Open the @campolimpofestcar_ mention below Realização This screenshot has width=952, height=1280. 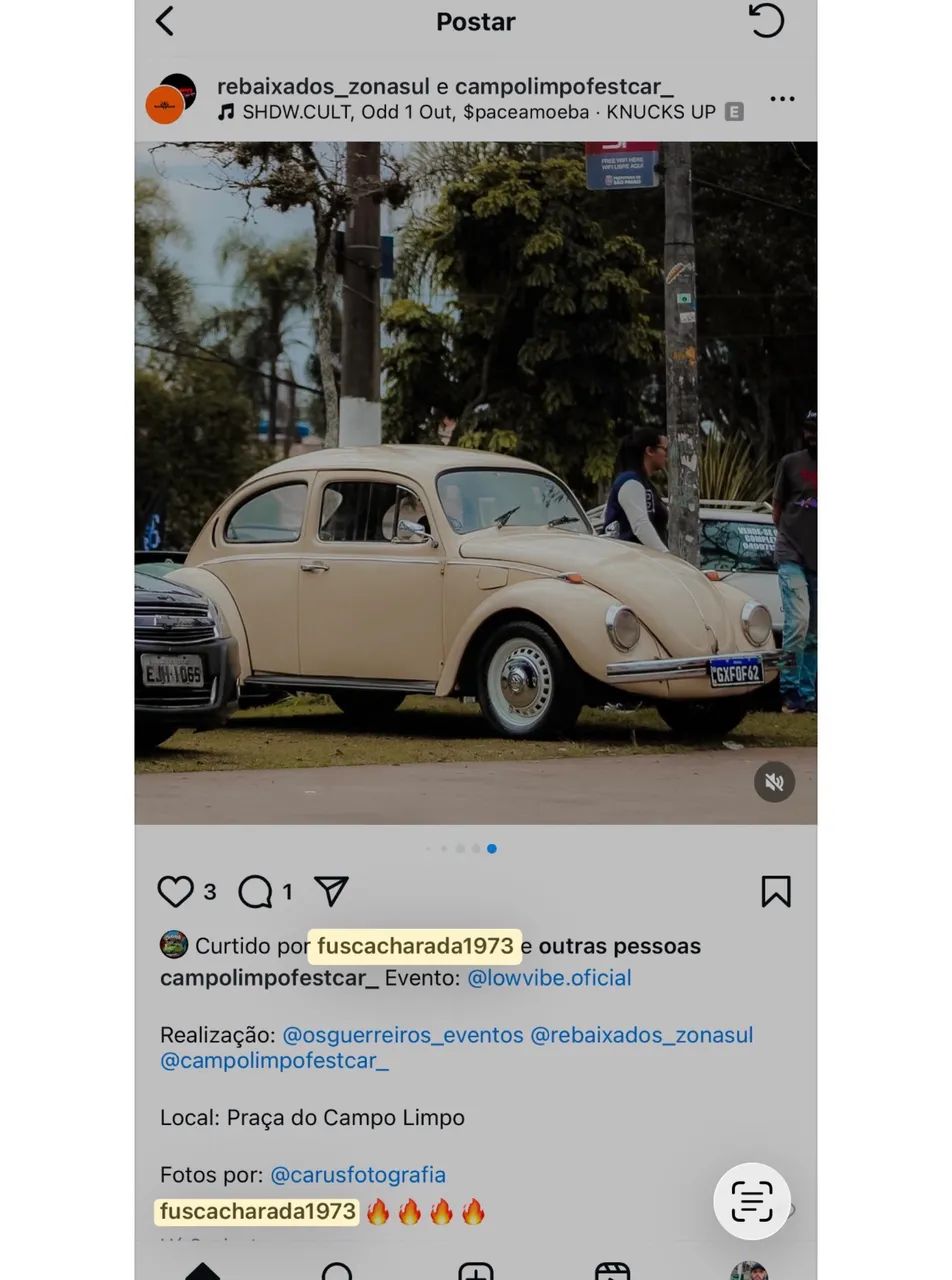click(x=274, y=1061)
